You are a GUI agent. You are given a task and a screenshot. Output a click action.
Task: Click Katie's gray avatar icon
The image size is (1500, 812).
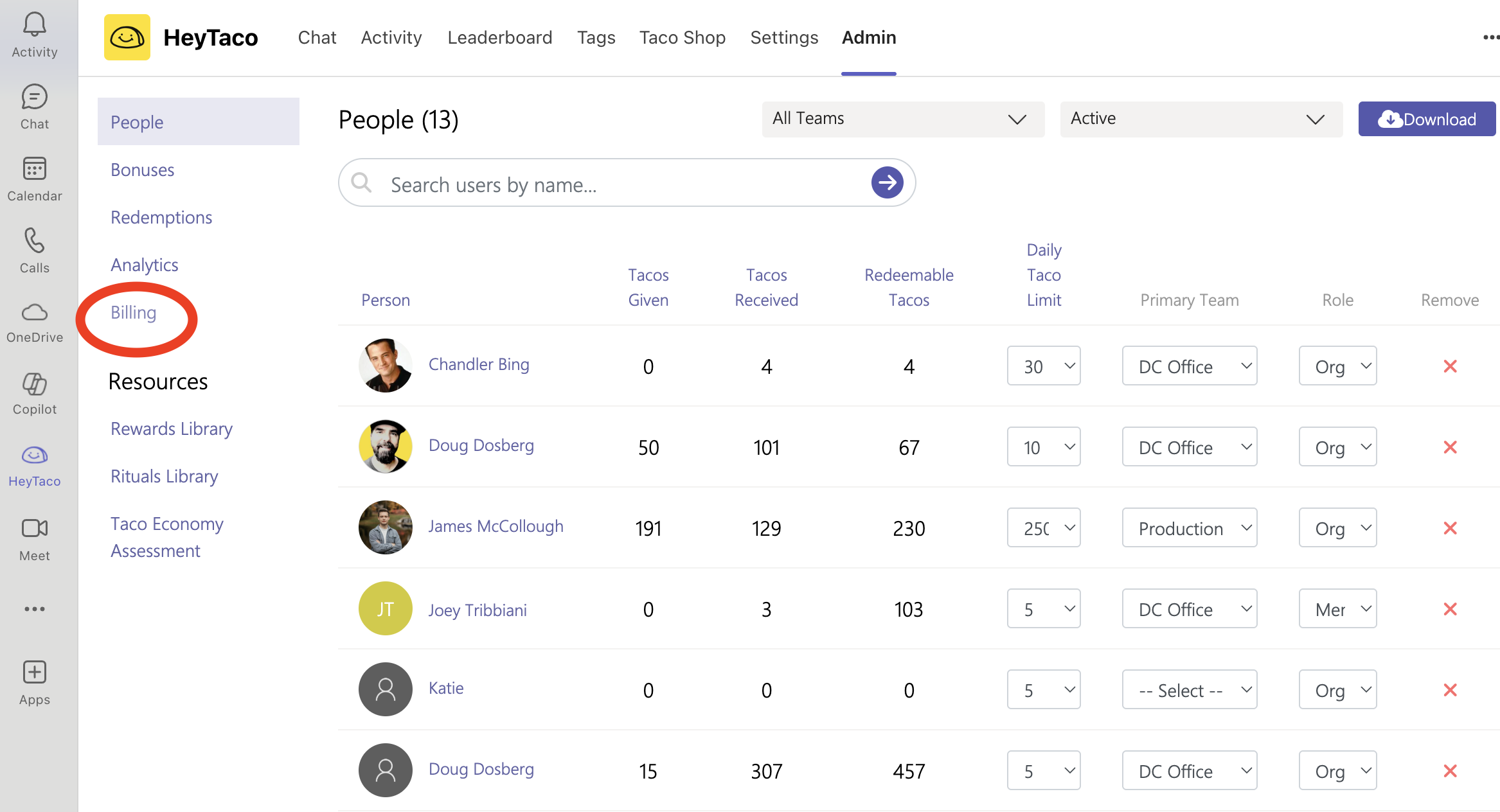point(386,689)
